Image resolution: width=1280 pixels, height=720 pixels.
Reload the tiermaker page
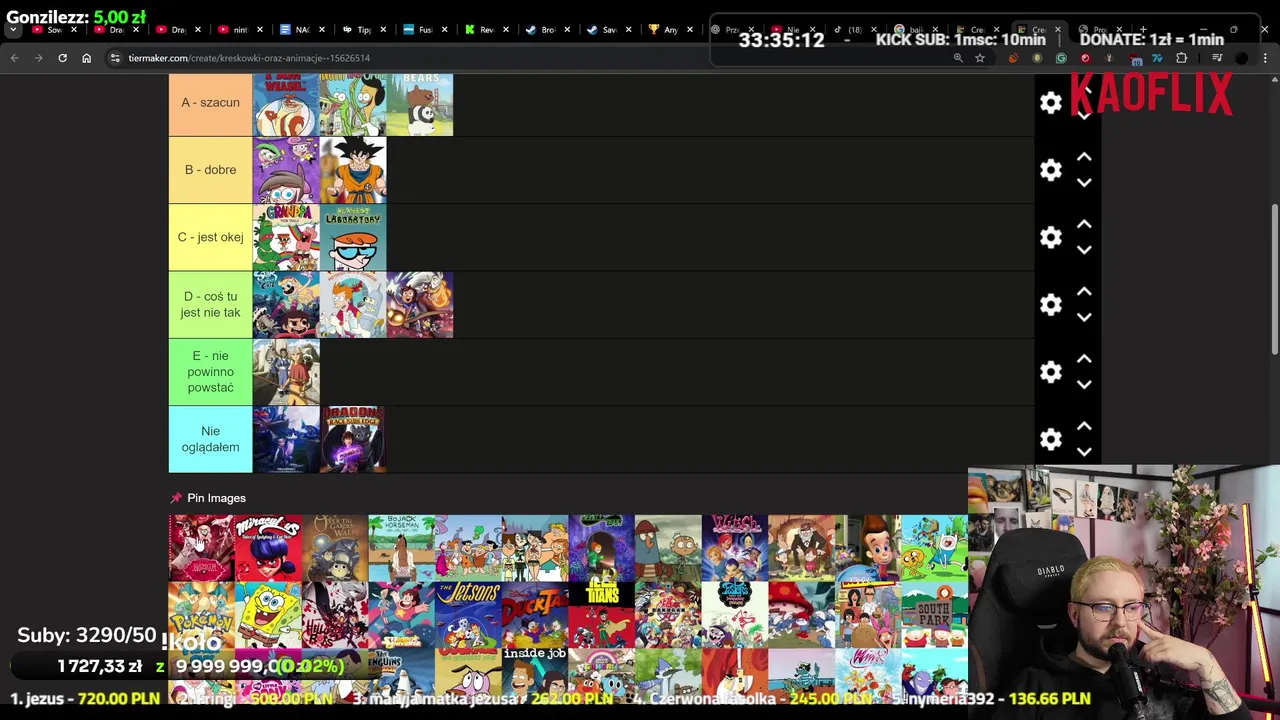(62, 58)
